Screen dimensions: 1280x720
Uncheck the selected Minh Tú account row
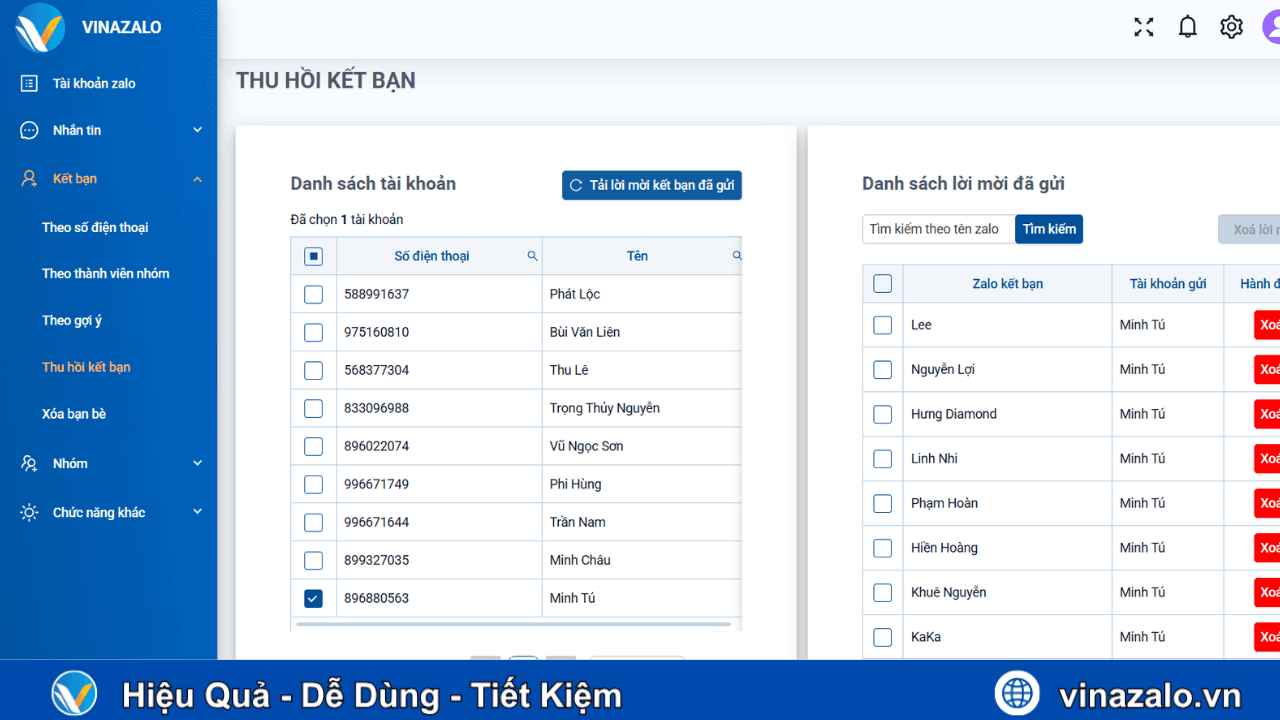coord(313,597)
